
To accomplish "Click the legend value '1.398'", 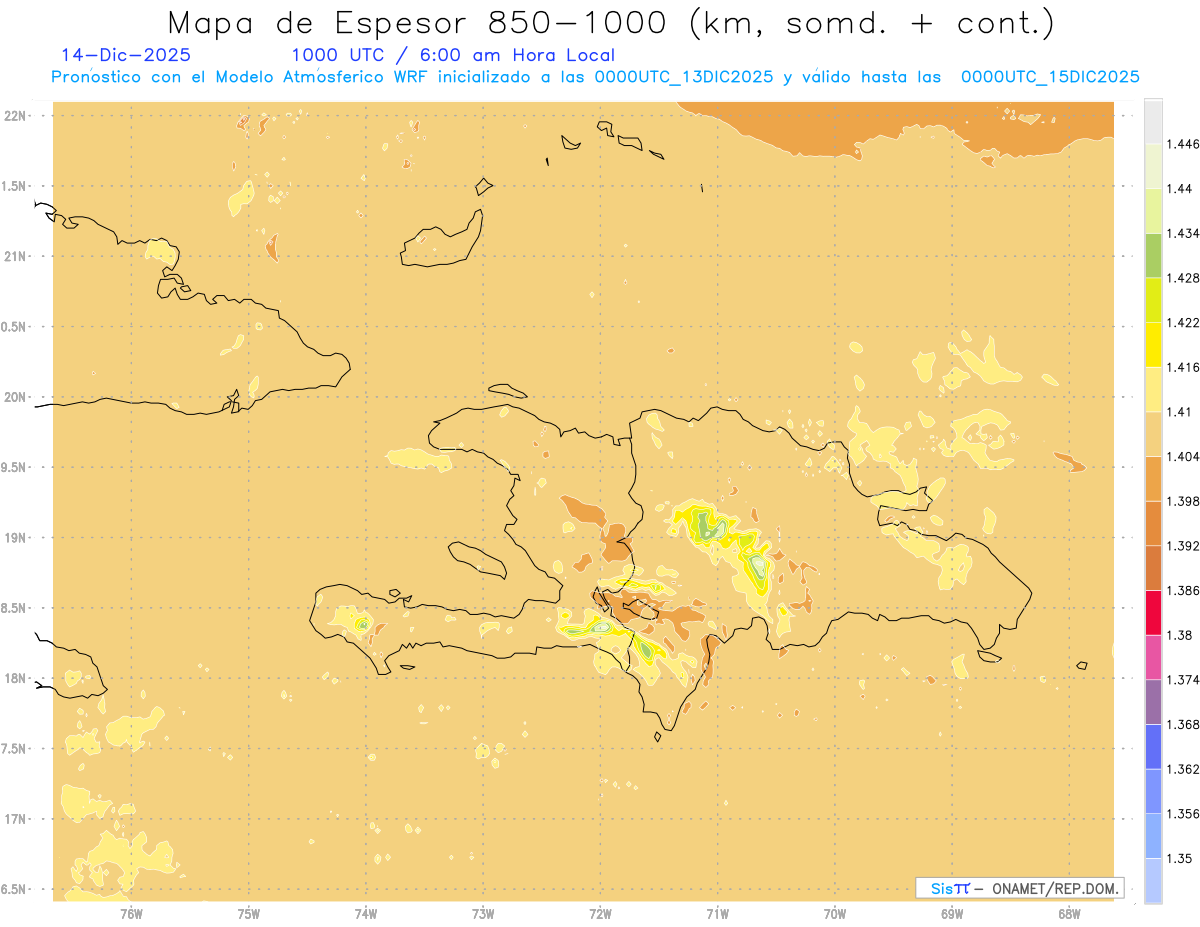I will 1185,501.
